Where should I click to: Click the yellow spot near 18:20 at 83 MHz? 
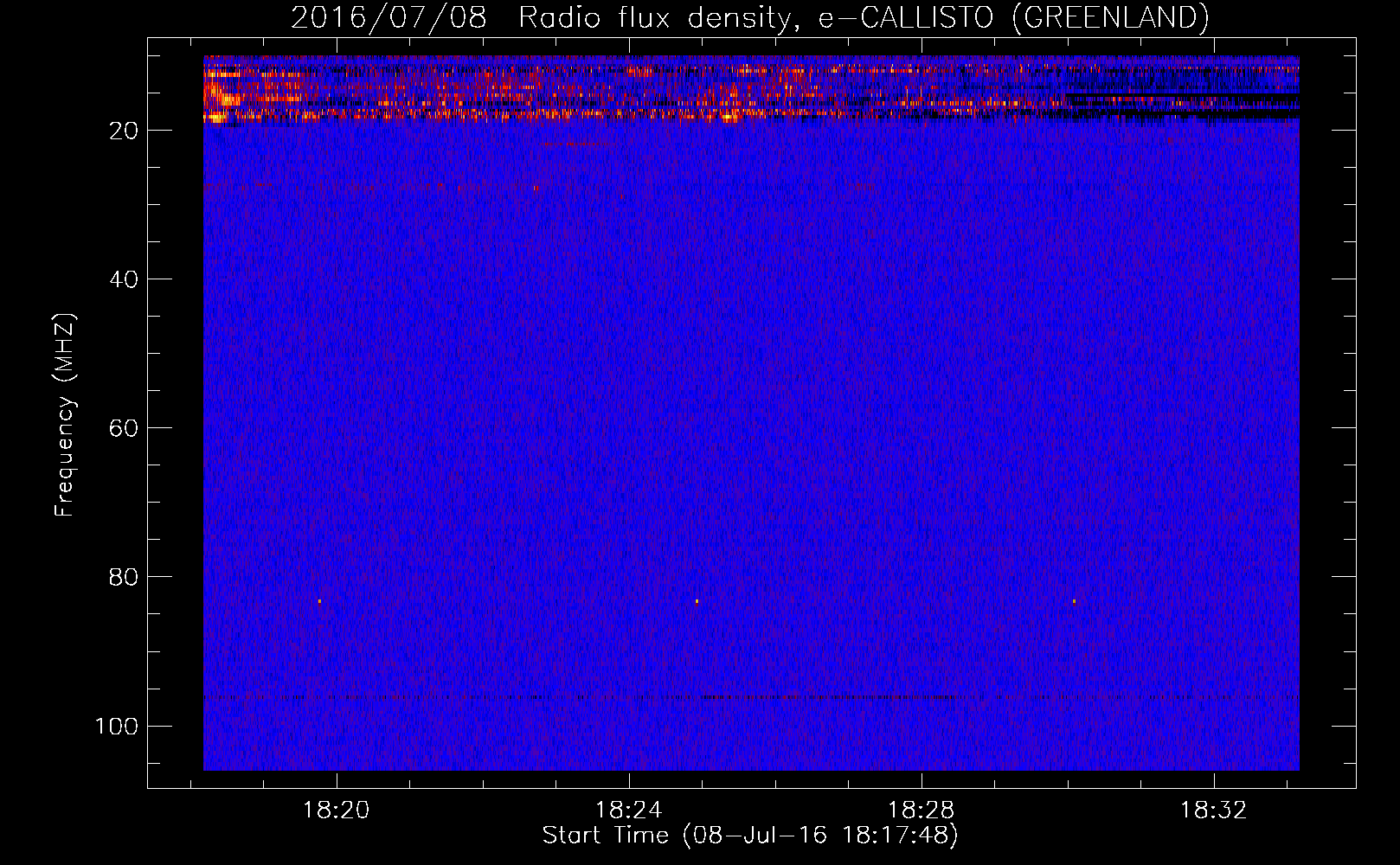pos(319,601)
